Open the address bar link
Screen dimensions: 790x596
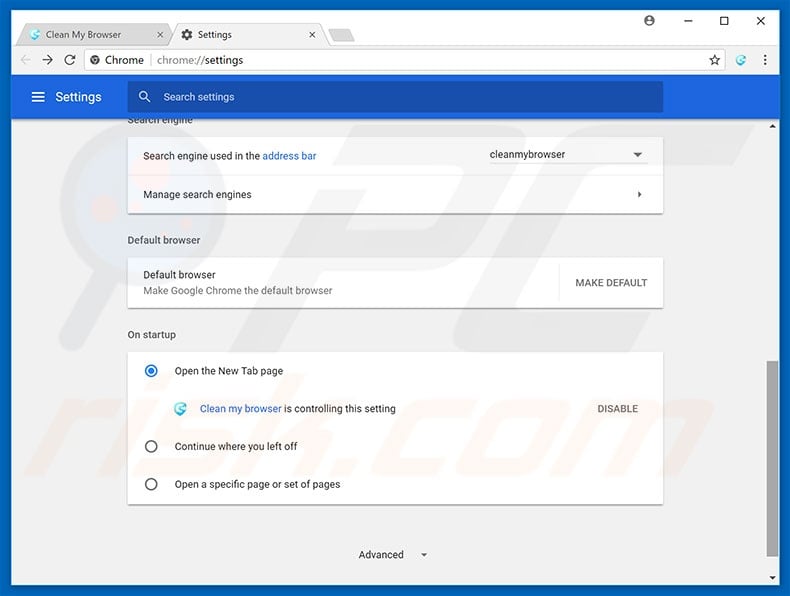(x=289, y=156)
